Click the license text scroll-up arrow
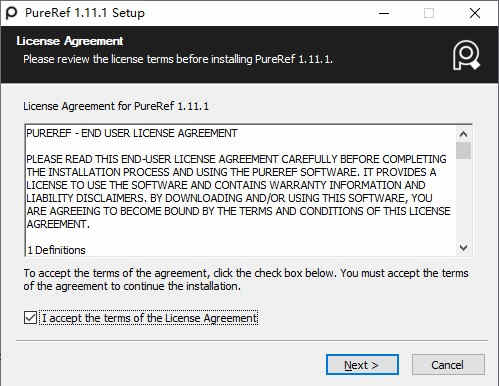The image size is (499, 386). coord(463,134)
